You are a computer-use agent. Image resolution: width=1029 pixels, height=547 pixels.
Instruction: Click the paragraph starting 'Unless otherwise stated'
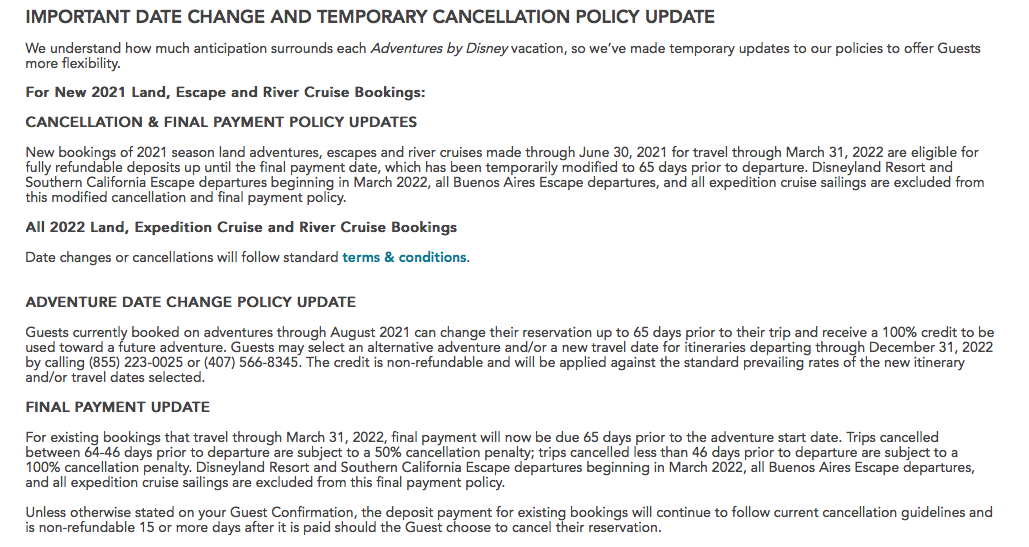pos(500,520)
